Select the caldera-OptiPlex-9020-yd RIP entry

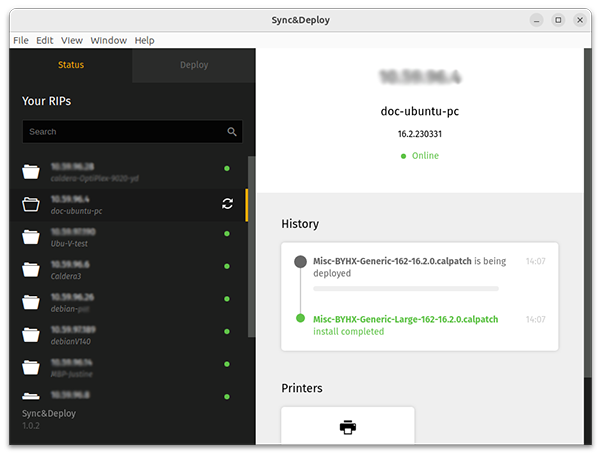coord(128,172)
